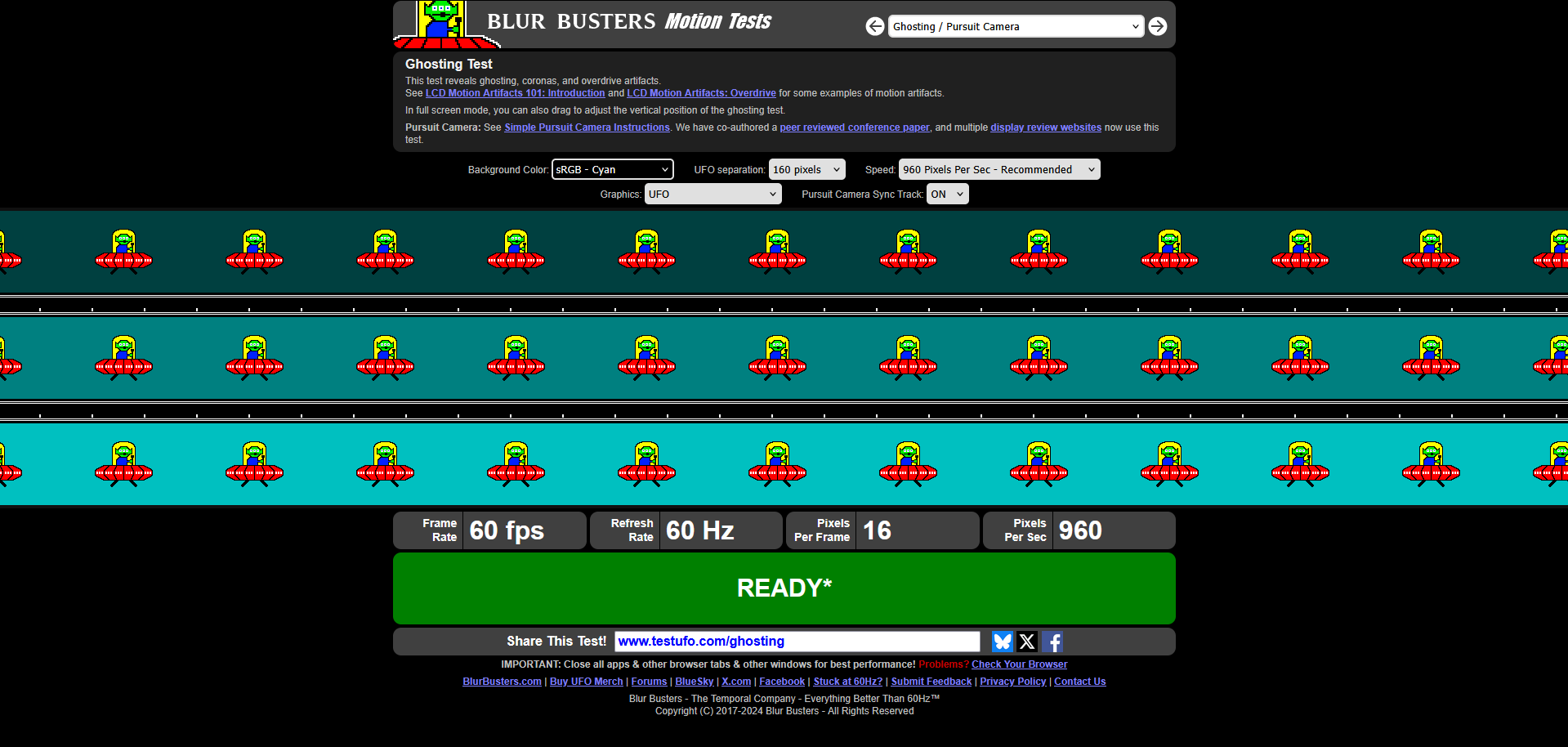Open the peer reviewed conference paper link

pos(855,127)
